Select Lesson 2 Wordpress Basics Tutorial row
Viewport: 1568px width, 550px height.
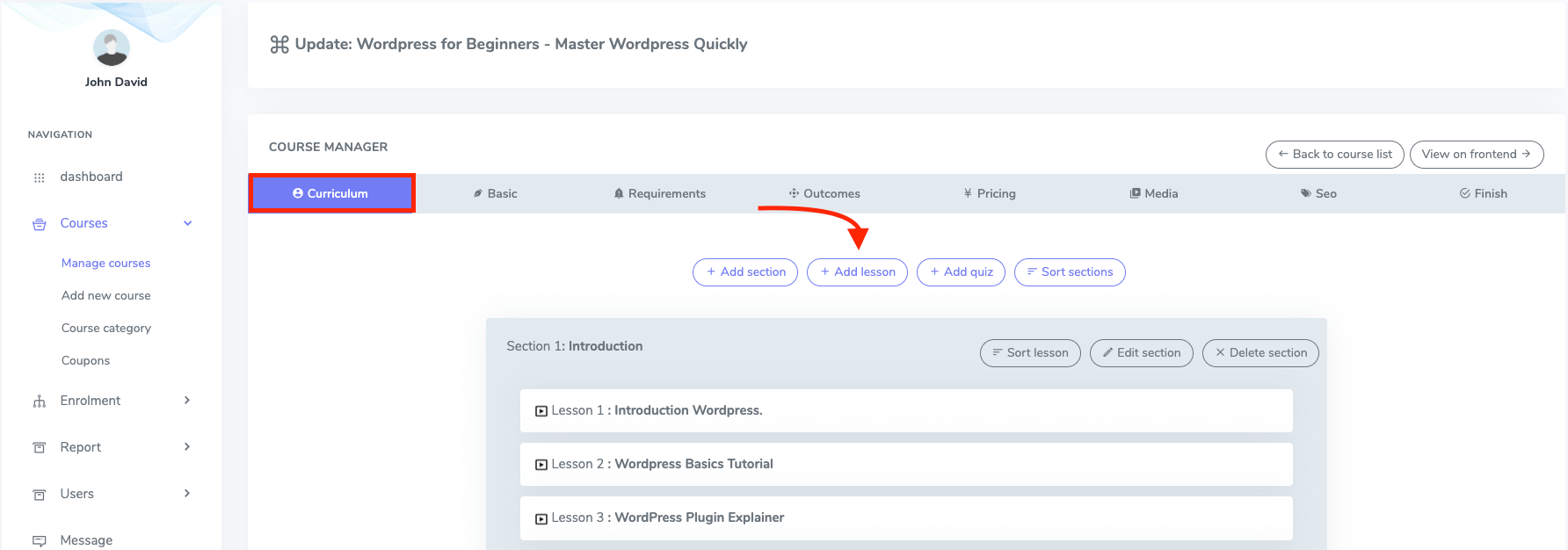tap(905, 464)
